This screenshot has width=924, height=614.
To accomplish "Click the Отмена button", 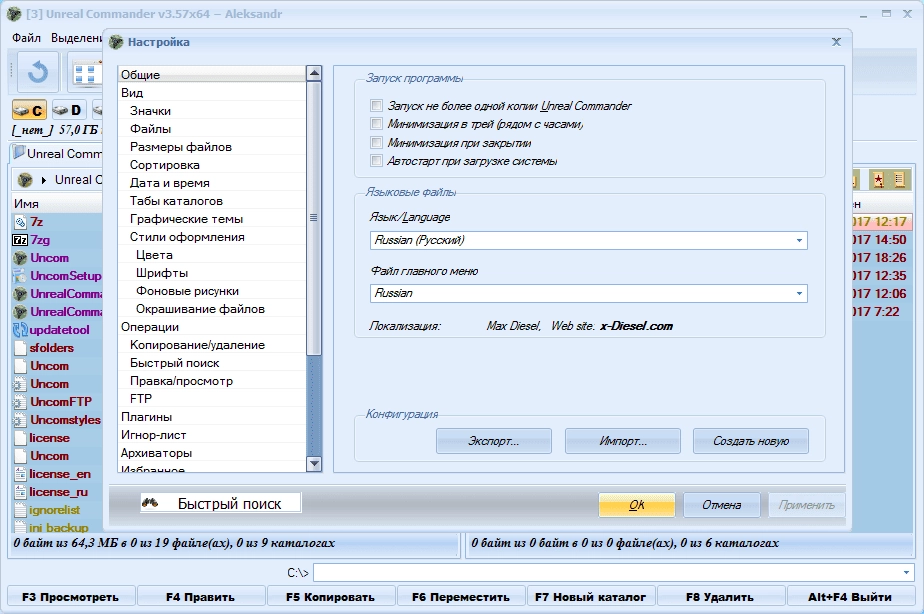I will 722,505.
